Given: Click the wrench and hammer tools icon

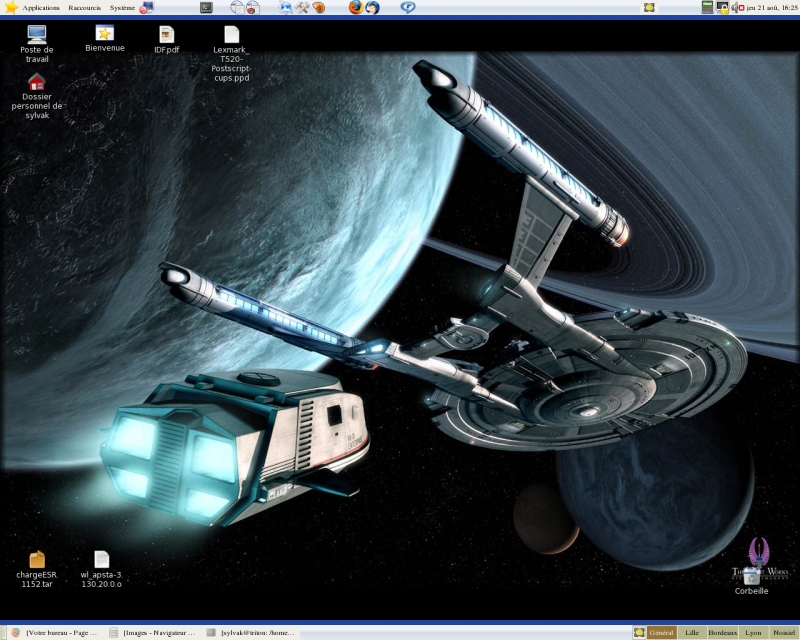Looking at the screenshot, I should coord(302,7).
